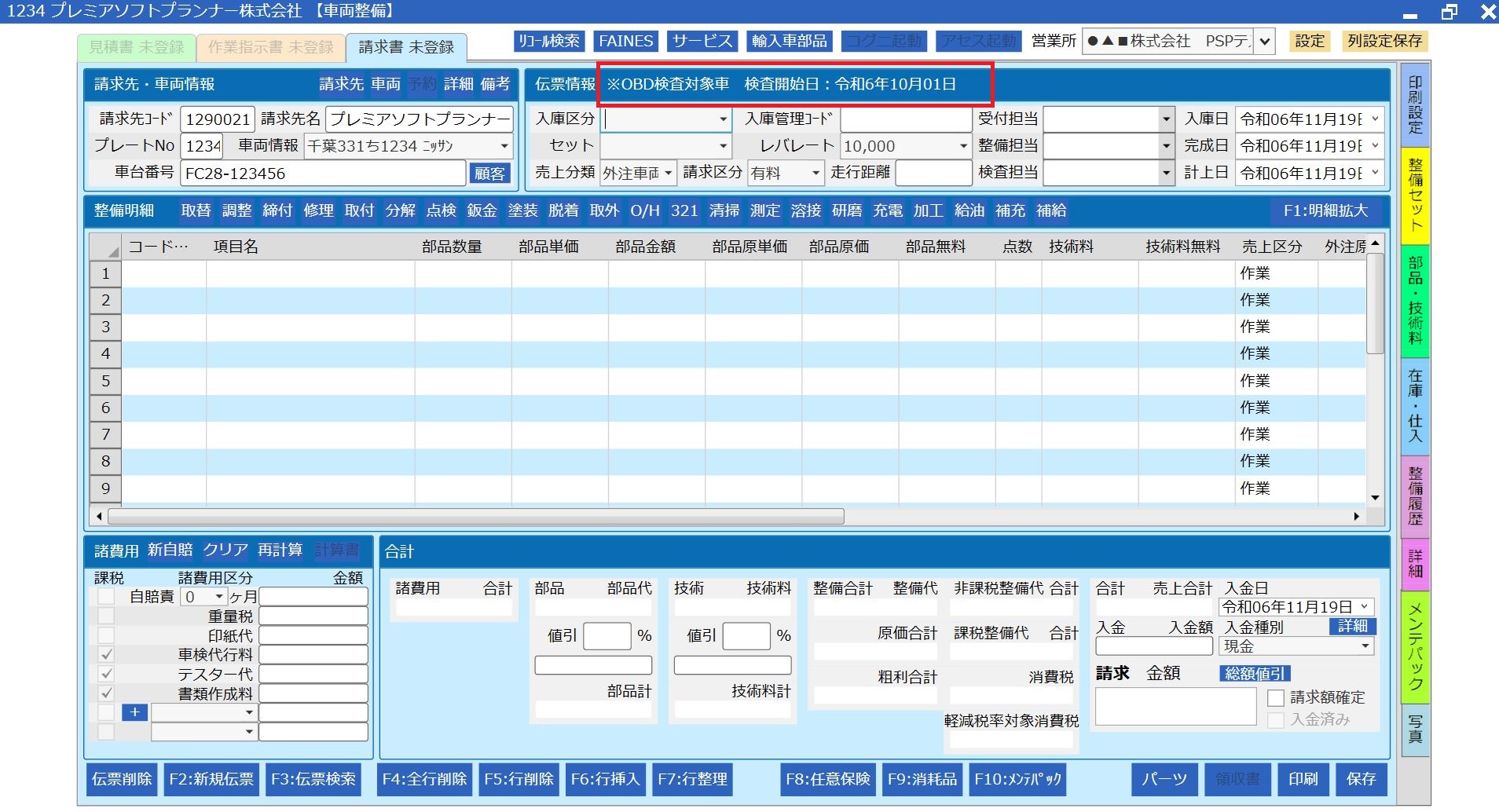Screen dimensions: 1499x812
Task: Open the 印刷設定 side panel
Action: (1415, 105)
